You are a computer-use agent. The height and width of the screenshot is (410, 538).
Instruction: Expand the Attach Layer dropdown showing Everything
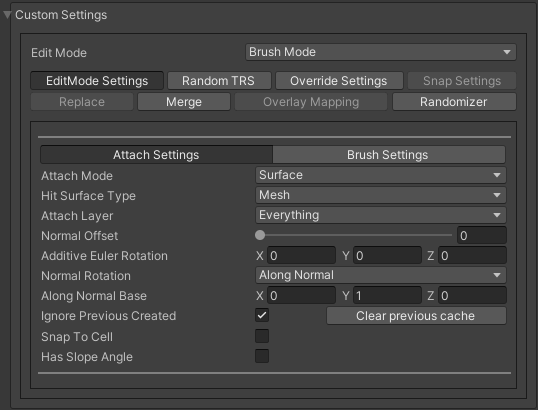point(381,215)
